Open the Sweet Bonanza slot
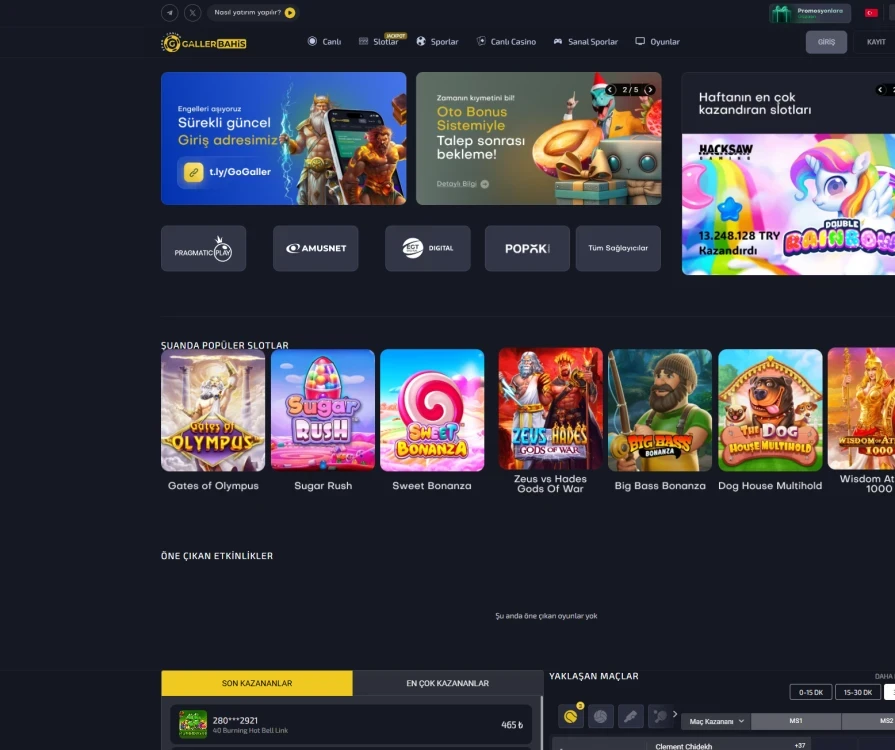This screenshot has width=895, height=750. (432, 410)
